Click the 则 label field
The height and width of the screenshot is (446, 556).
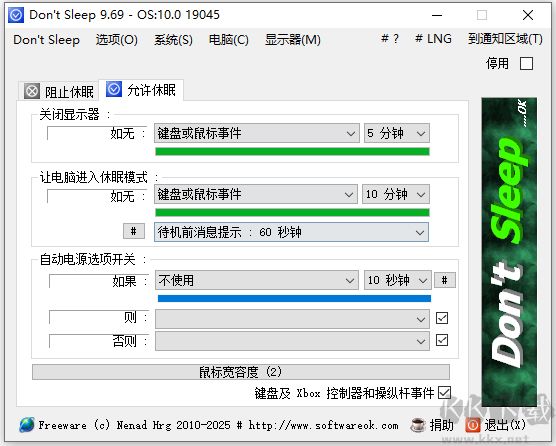point(99,317)
